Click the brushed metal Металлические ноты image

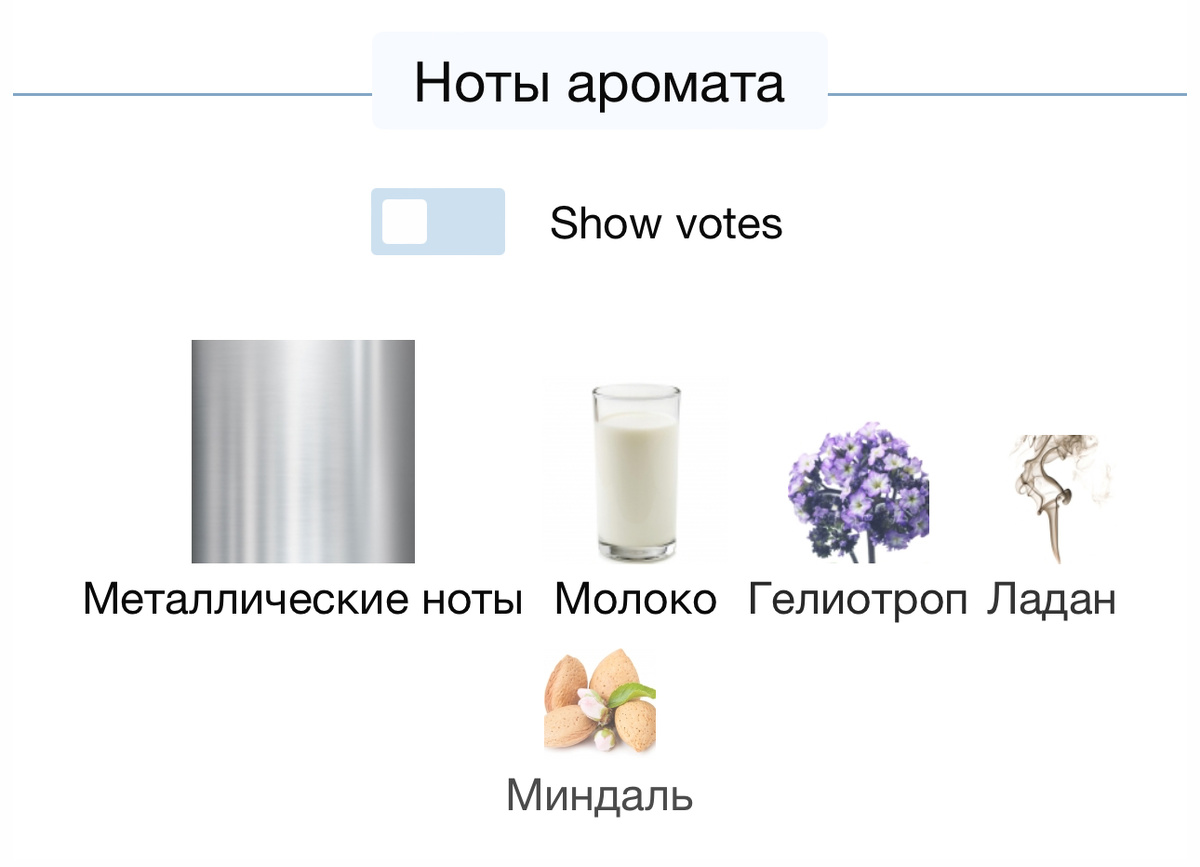[303, 451]
